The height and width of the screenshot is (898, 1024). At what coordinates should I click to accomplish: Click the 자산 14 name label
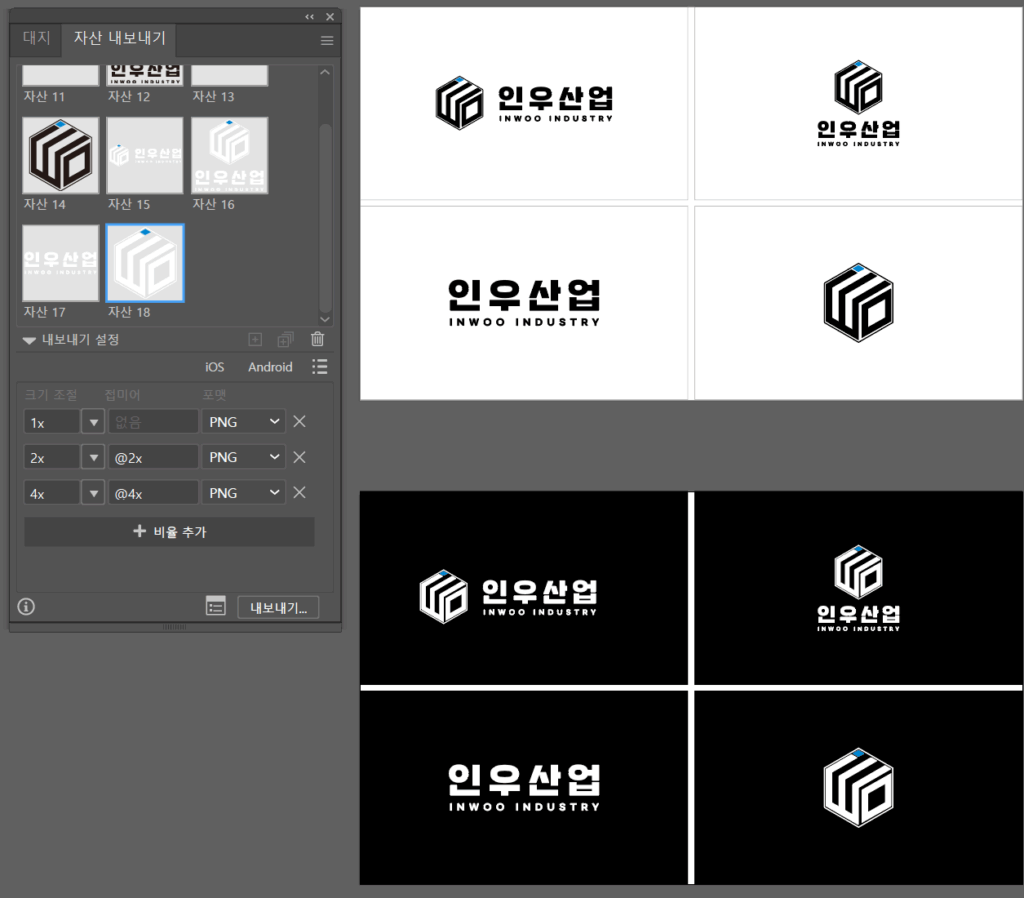44,204
